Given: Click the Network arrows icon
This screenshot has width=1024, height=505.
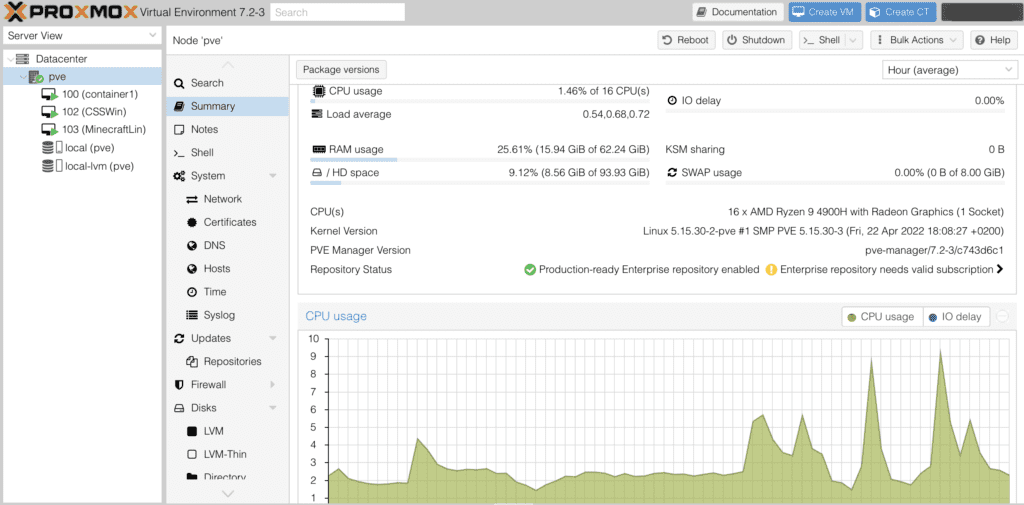Looking at the screenshot, I should click(x=192, y=199).
